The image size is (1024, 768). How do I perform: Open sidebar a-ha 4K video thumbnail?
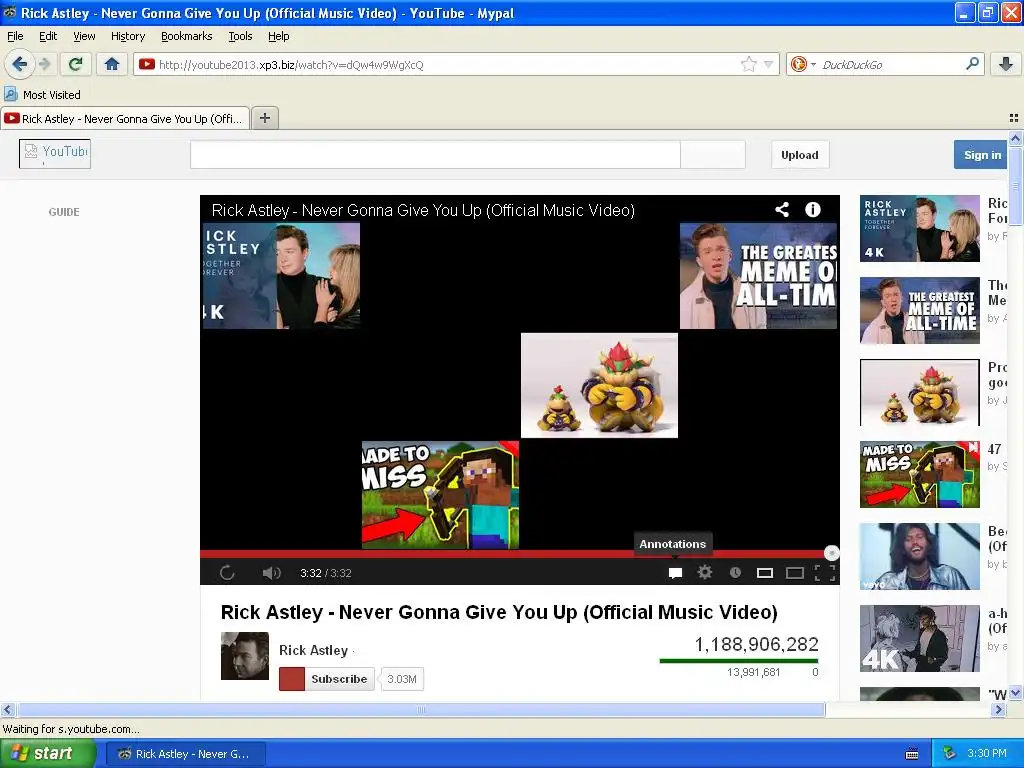[x=920, y=638]
